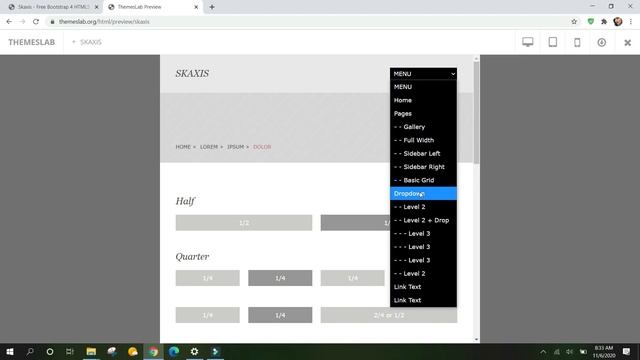
Task: Switch to tablet preview icon
Action: point(553,42)
